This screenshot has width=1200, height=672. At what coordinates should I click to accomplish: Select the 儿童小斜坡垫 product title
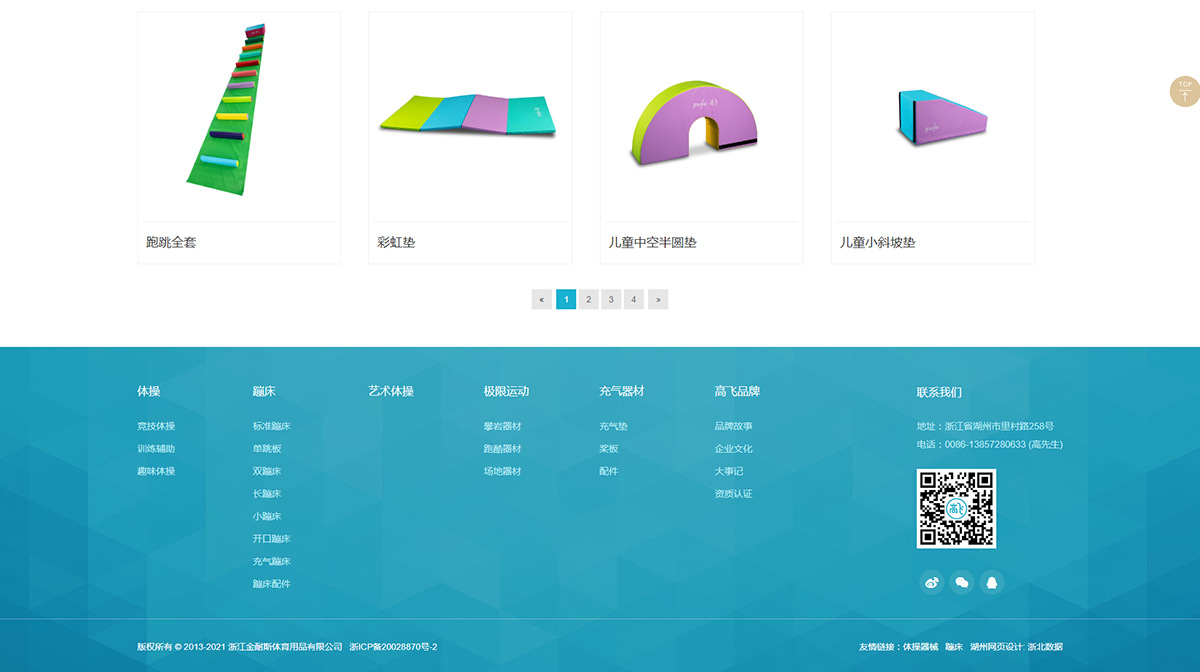(877, 243)
